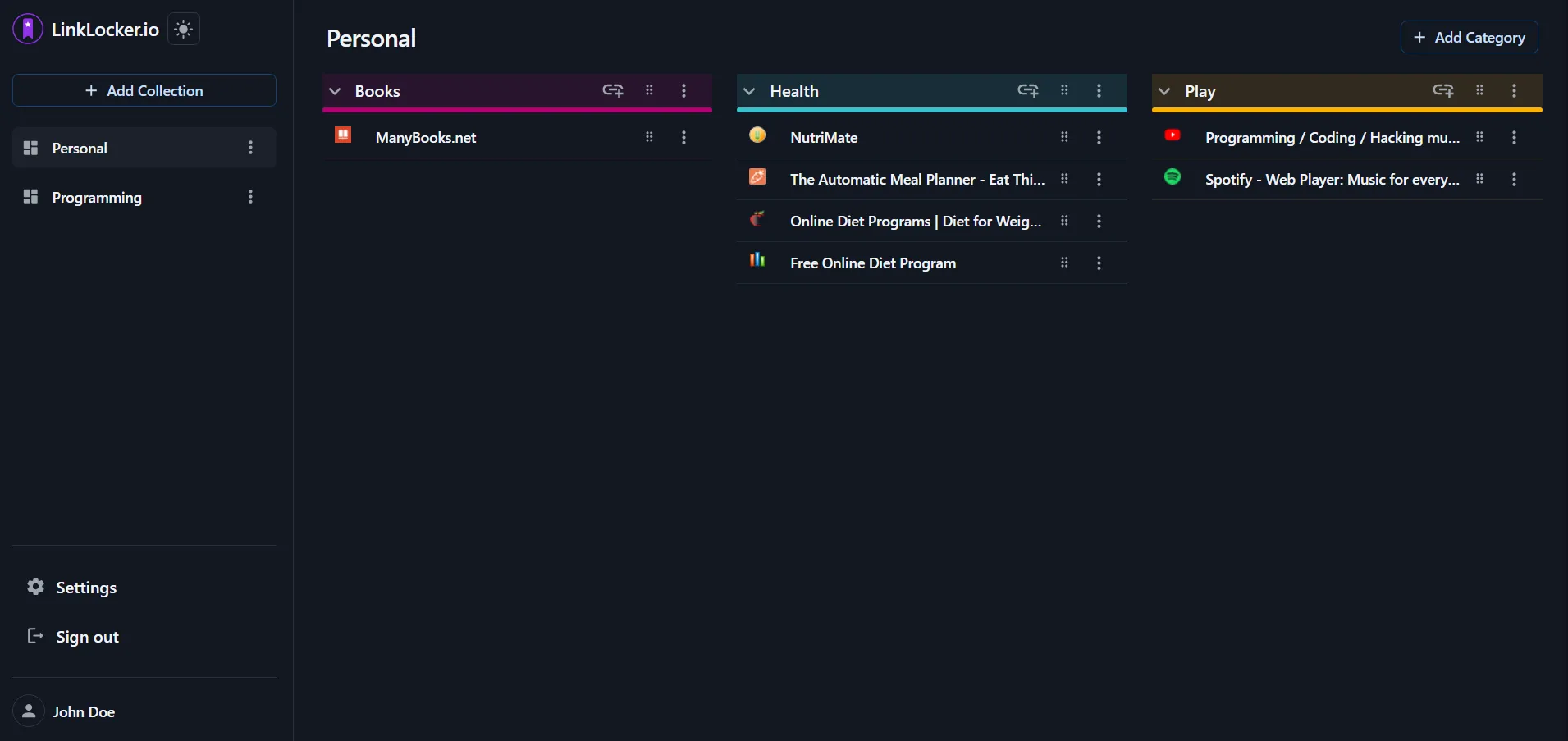The height and width of the screenshot is (741, 1568).
Task: Open the Programming collection
Action: coord(97,197)
